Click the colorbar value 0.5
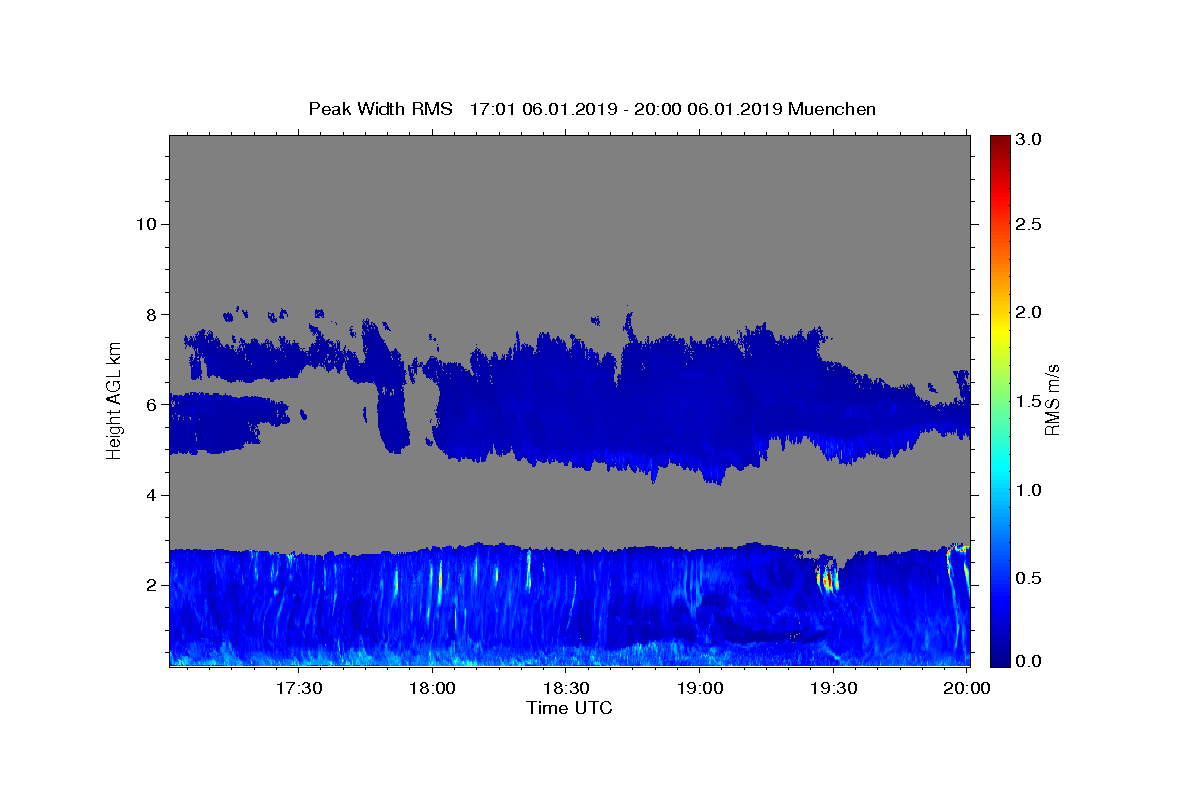 click(x=1029, y=578)
